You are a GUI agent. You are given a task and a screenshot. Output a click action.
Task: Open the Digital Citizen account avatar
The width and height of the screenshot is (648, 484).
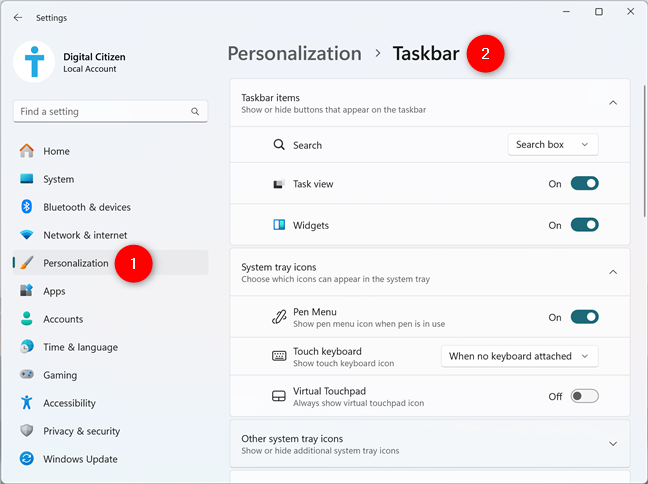(34, 62)
